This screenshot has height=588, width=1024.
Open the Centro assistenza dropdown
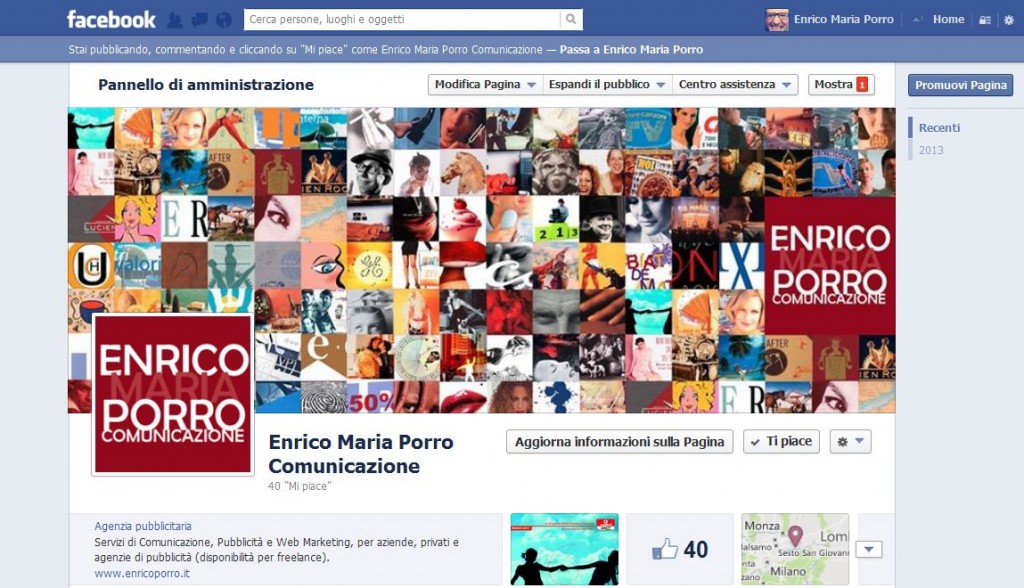click(x=735, y=84)
